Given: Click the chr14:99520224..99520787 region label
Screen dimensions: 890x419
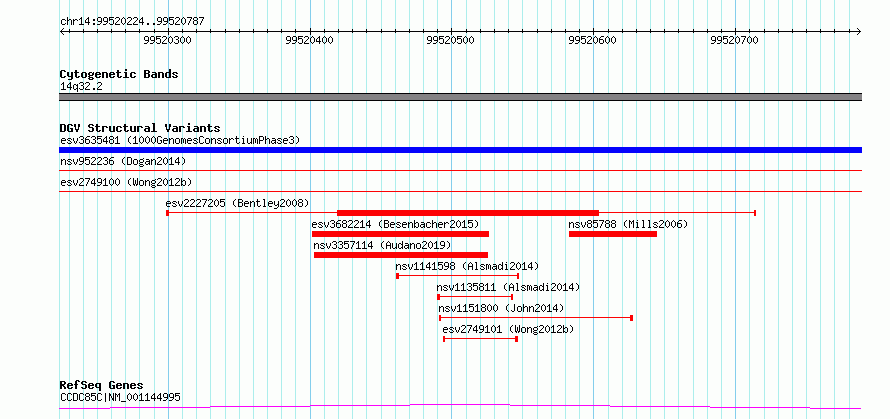Looking at the screenshot, I should point(132,22).
